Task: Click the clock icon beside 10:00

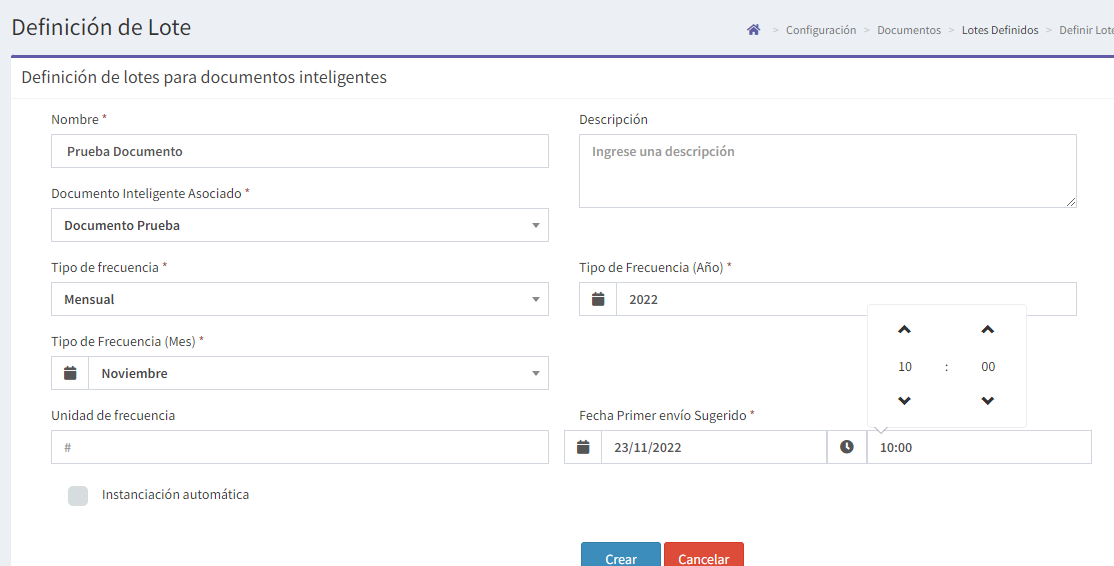Action: point(847,447)
